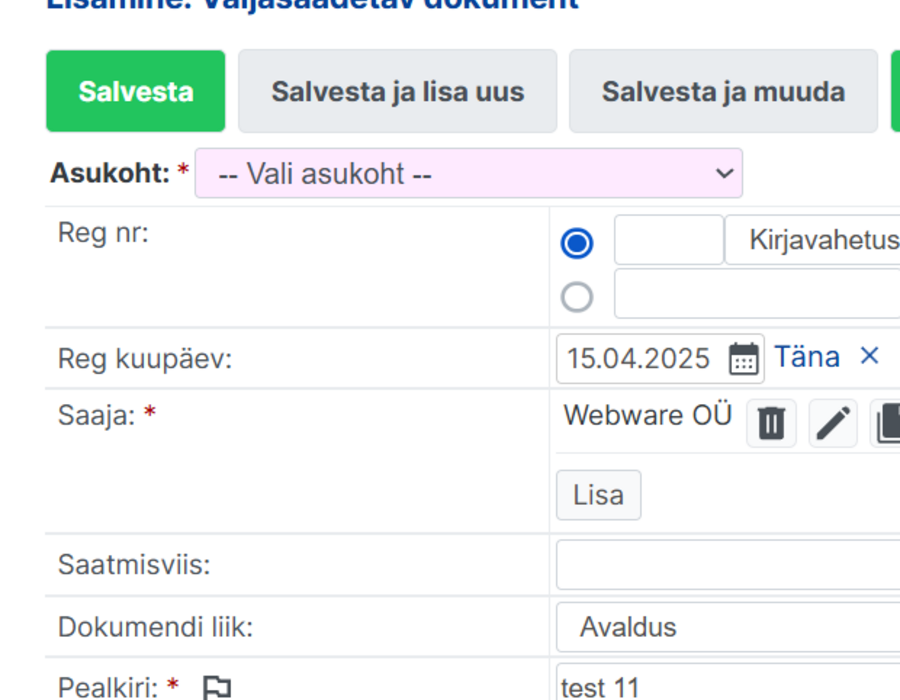Click the flag icon beside Pealkiri
The image size is (900, 700).
217,687
